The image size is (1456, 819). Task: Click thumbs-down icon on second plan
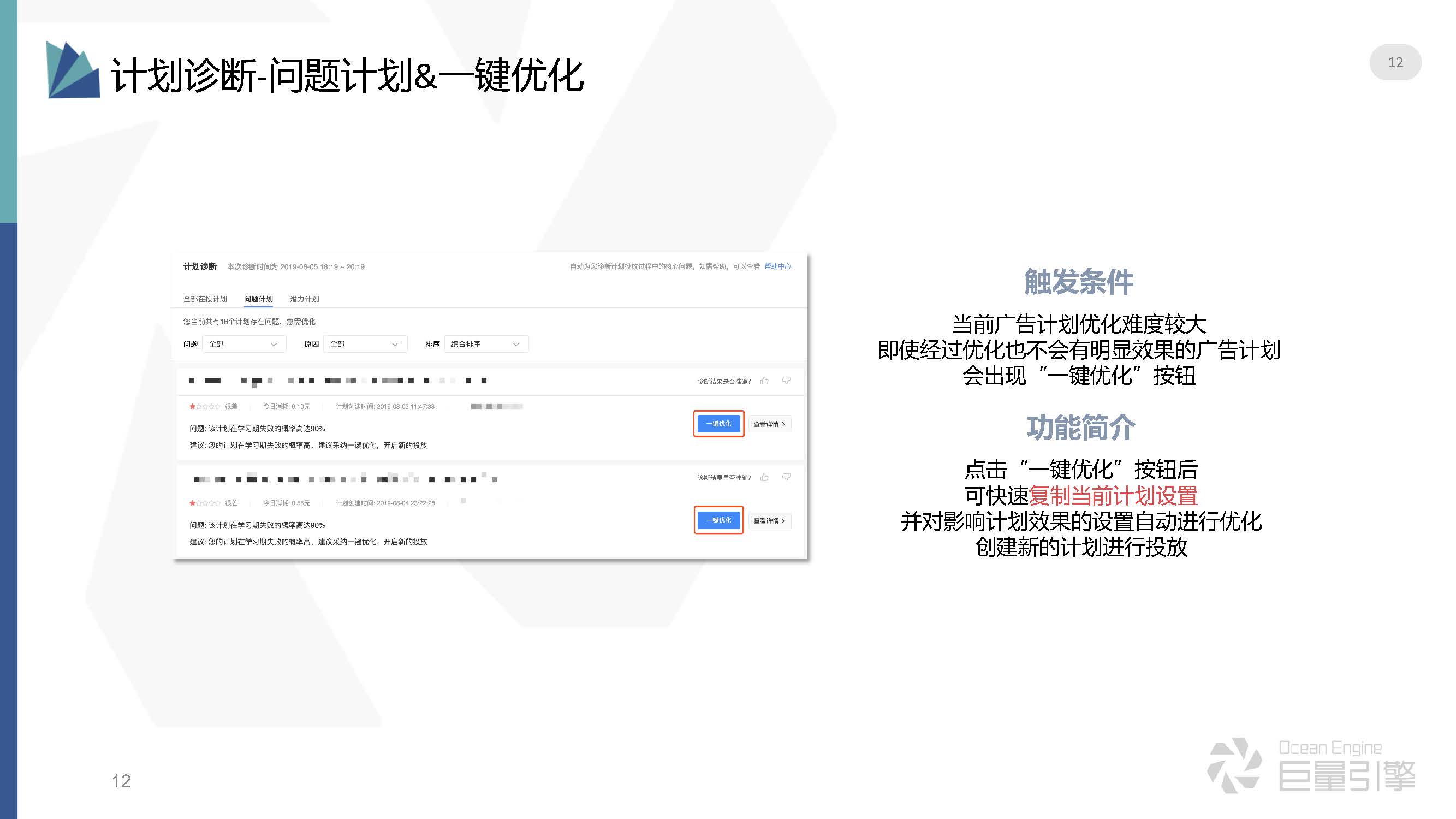click(x=786, y=477)
